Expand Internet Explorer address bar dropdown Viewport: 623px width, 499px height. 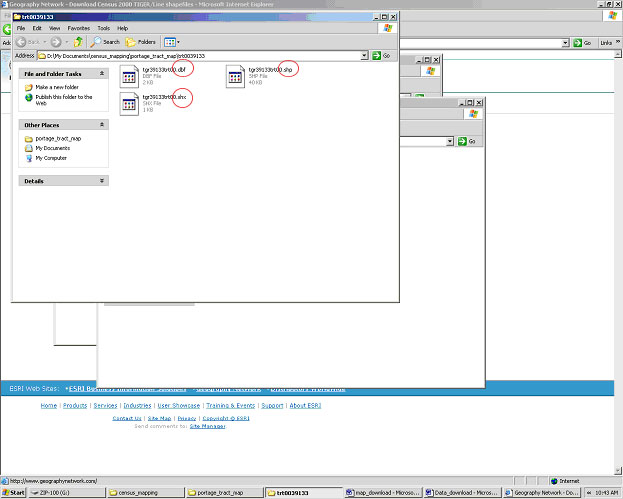pos(565,43)
